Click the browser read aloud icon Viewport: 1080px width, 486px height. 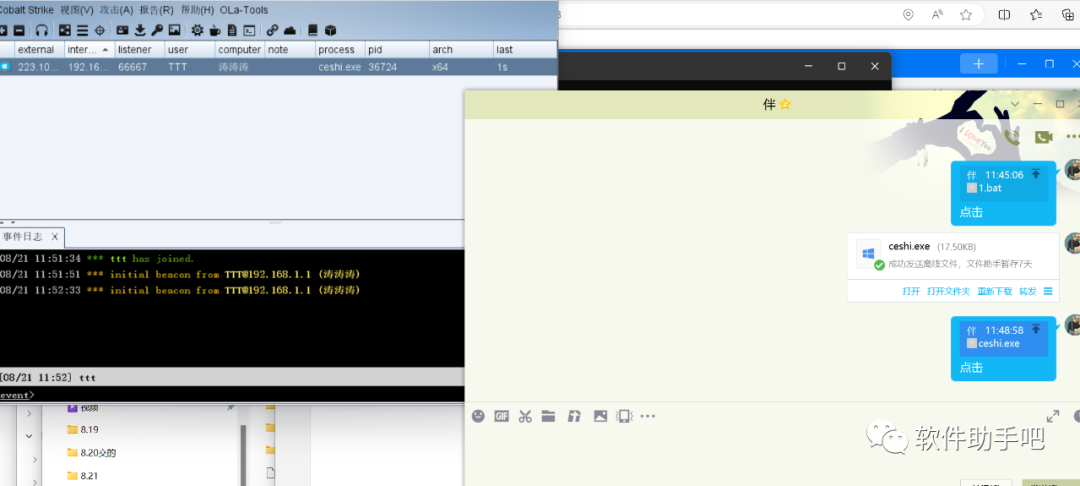tap(937, 14)
